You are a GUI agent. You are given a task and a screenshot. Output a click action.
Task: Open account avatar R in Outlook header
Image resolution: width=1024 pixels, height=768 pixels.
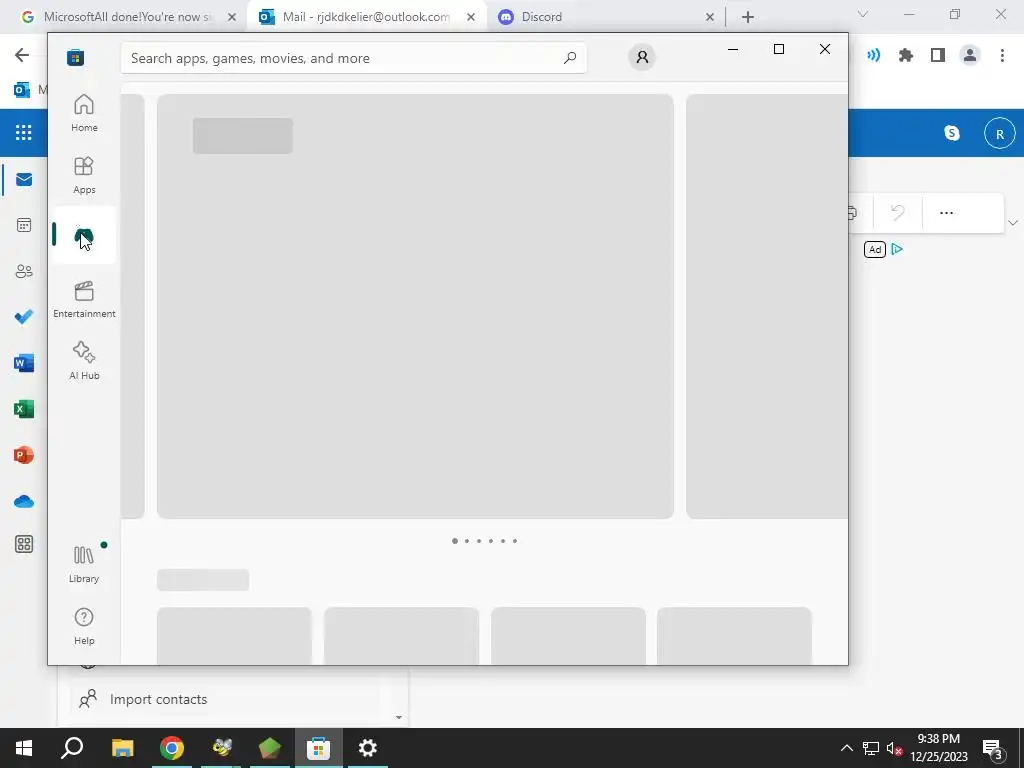point(999,134)
